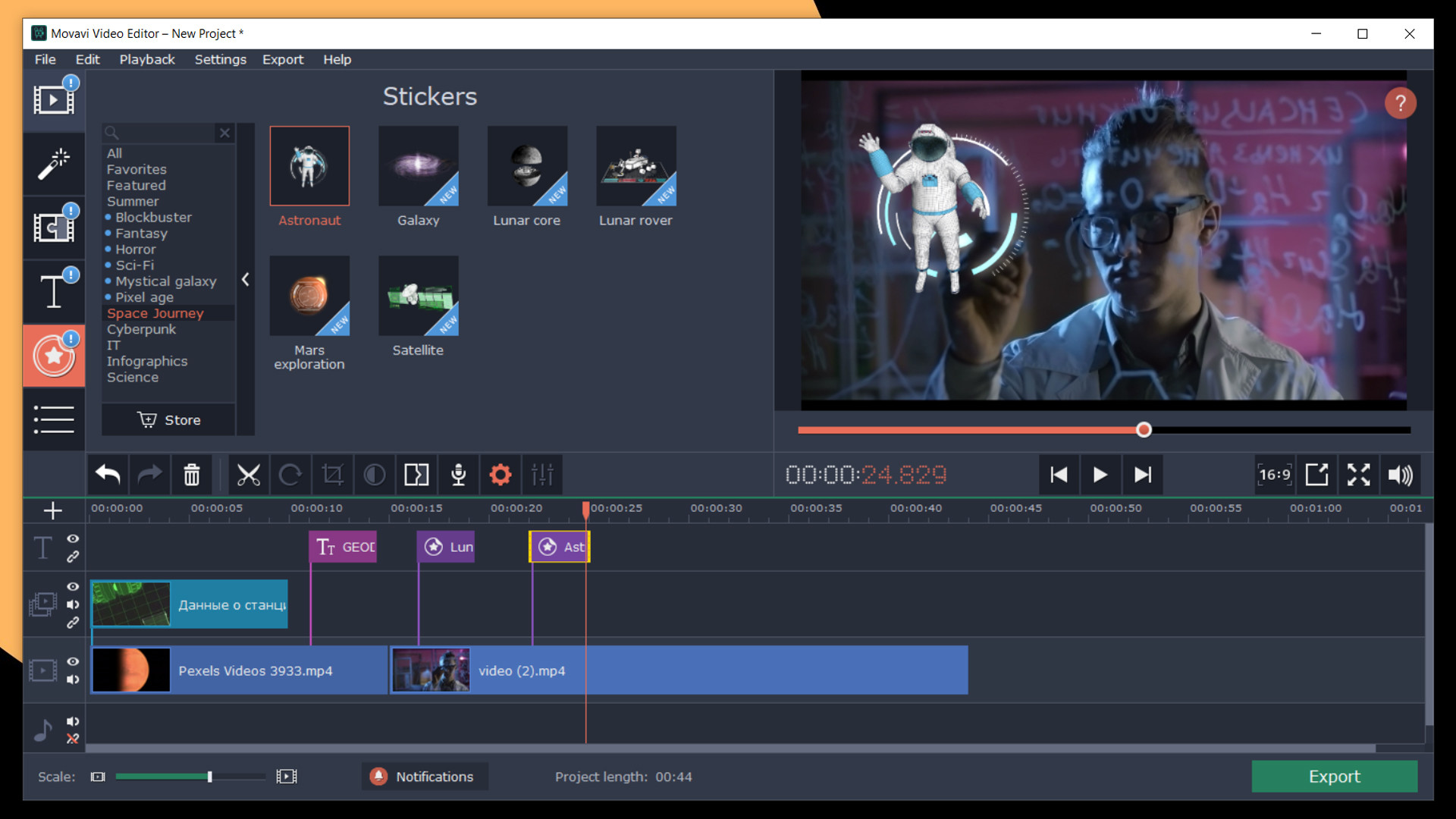The width and height of the screenshot is (1456, 819).
Task: Open the 16:9 aspect ratio selector
Action: tap(1275, 474)
